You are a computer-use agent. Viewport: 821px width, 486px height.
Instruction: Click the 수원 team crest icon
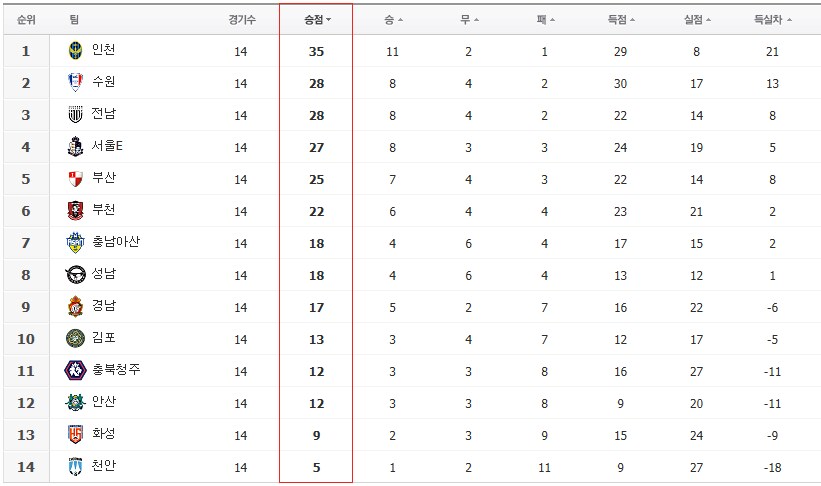(75, 82)
